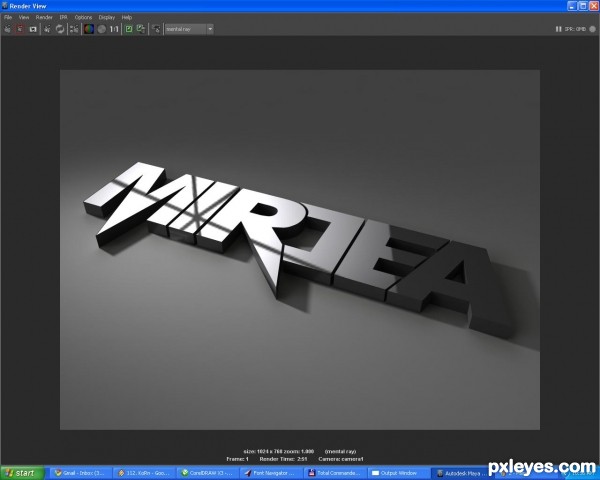Click the Refresh IPR Image icon

60,29
